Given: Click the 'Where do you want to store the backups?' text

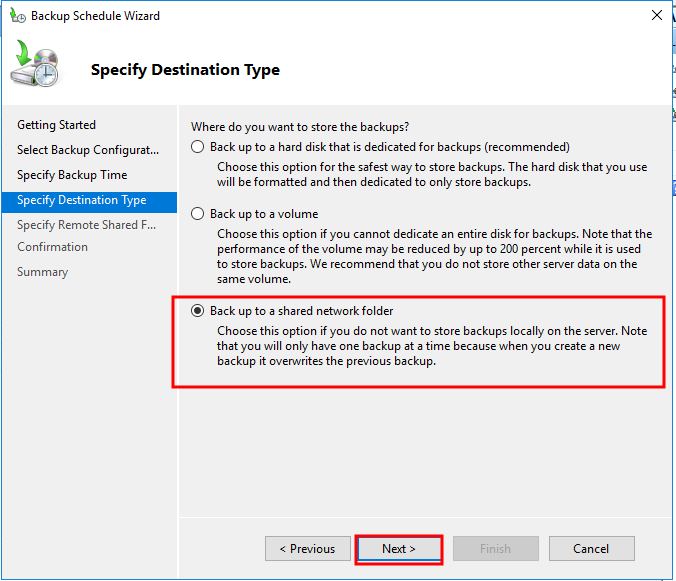Looking at the screenshot, I should click(x=300, y=127).
